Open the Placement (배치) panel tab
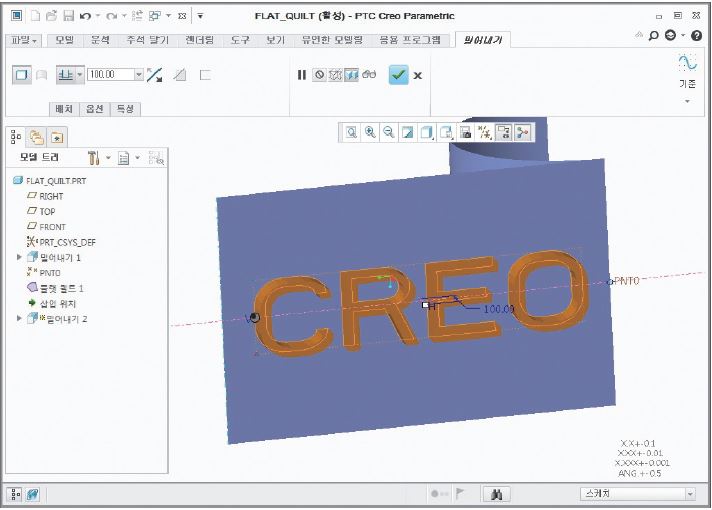The height and width of the screenshot is (510, 712). pyautogui.click(x=64, y=109)
